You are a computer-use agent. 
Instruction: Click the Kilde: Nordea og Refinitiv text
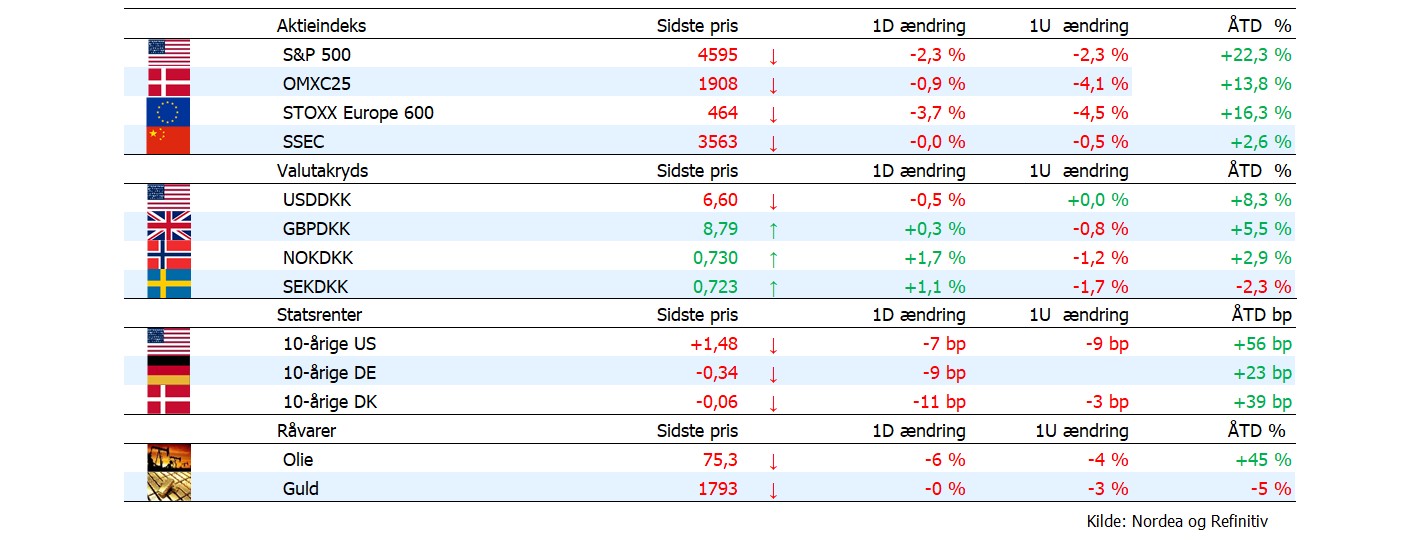[x=1177, y=521]
